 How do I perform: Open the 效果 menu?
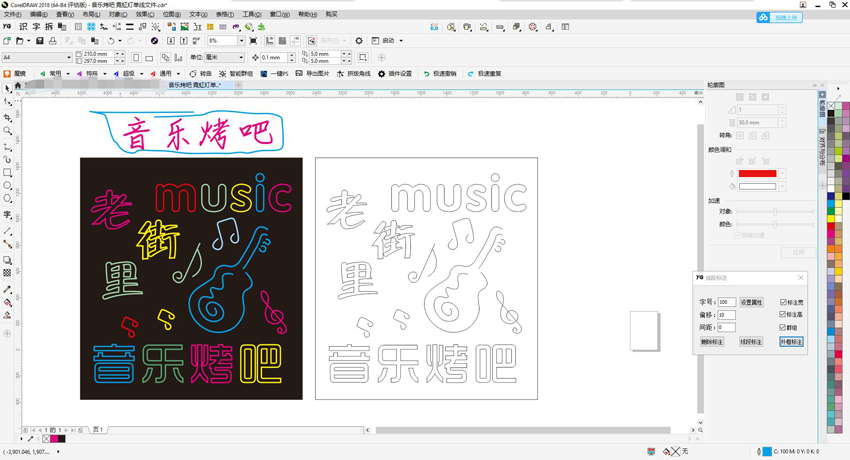click(x=144, y=15)
